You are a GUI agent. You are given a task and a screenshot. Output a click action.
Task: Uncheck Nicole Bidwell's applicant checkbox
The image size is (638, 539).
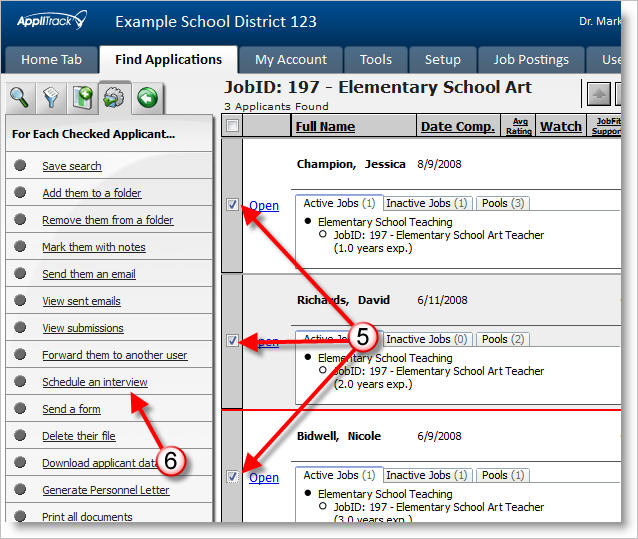click(232, 477)
